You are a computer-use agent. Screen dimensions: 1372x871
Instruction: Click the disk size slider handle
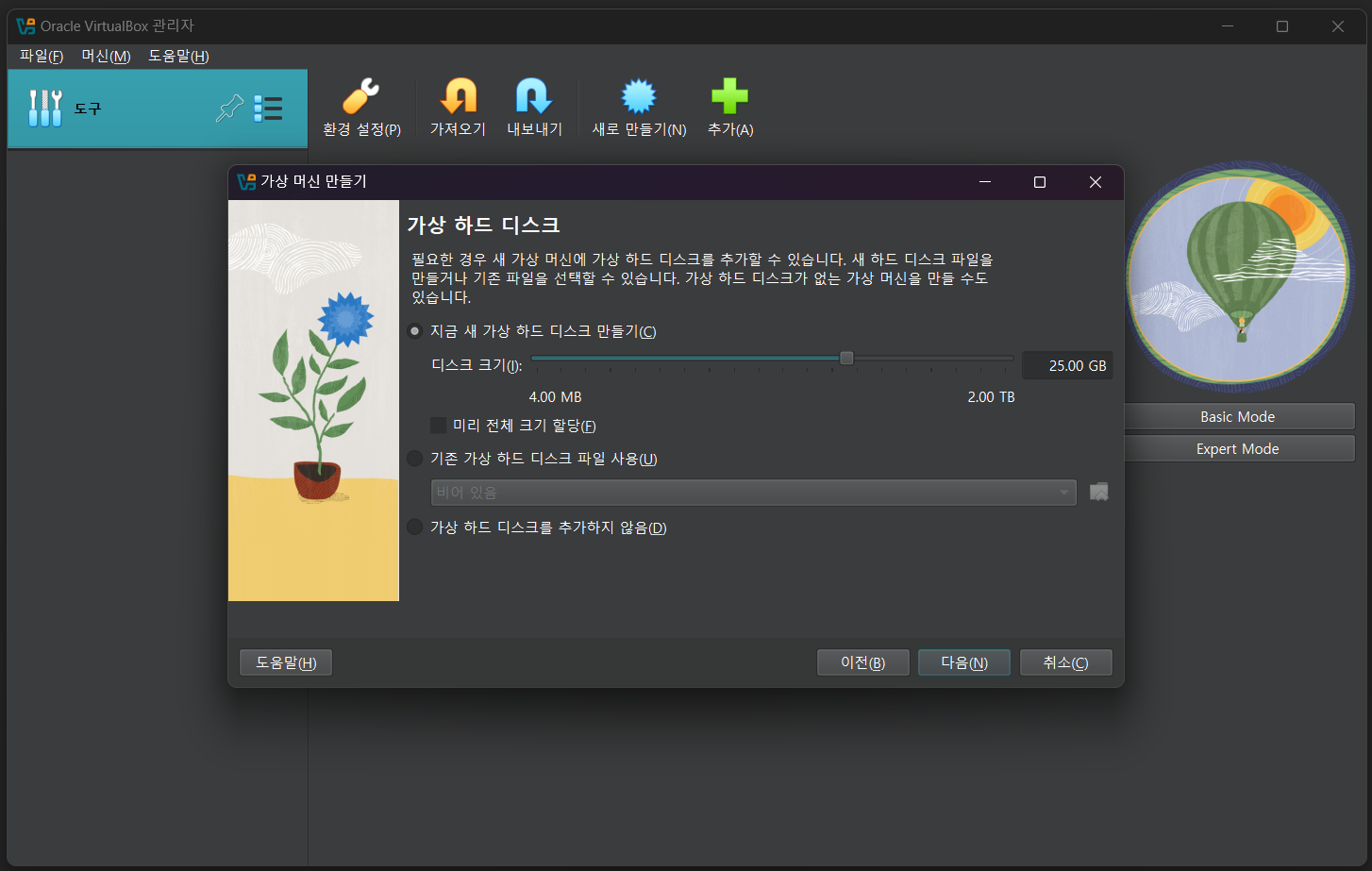pos(846,358)
